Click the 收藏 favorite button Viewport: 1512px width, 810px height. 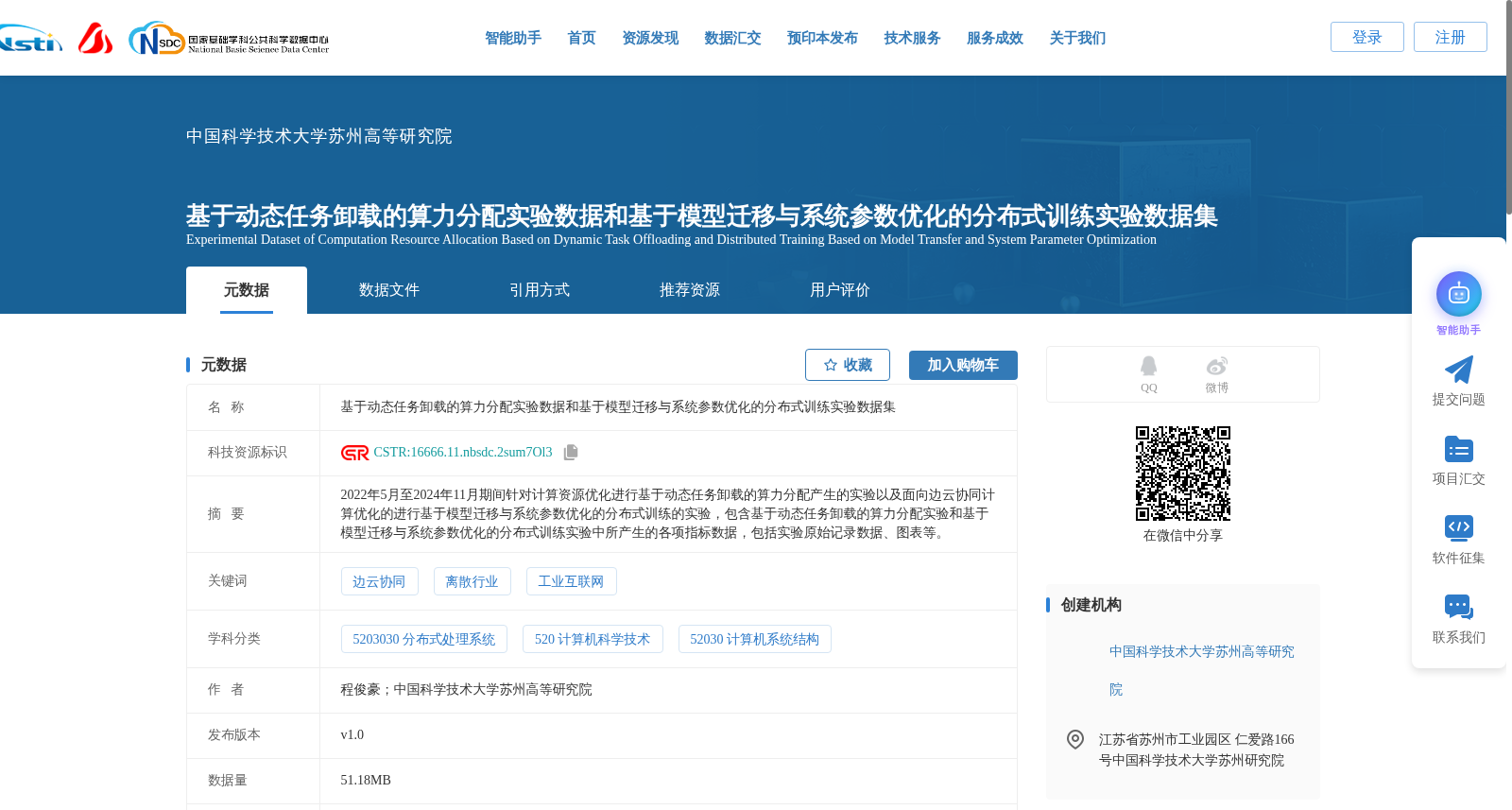(848, 365)
